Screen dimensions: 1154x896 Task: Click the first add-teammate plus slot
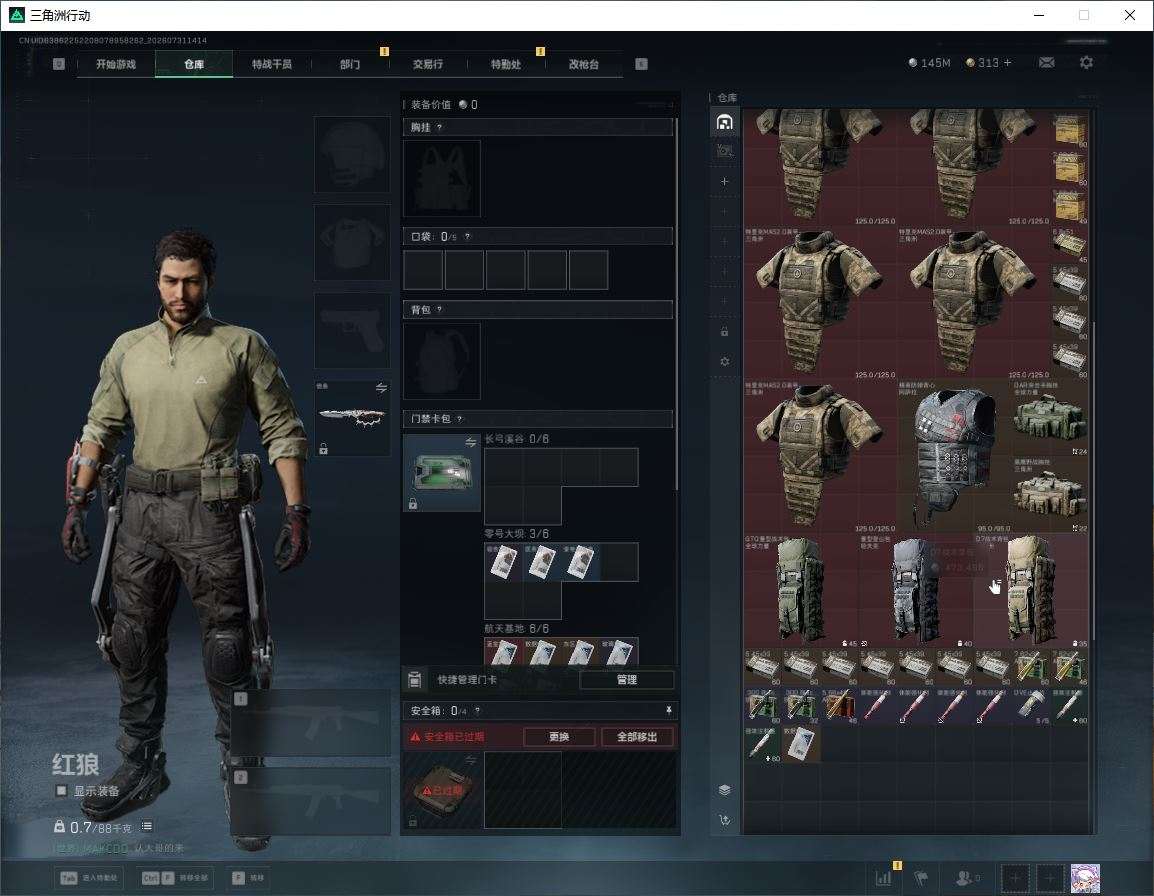point(1014,878)
